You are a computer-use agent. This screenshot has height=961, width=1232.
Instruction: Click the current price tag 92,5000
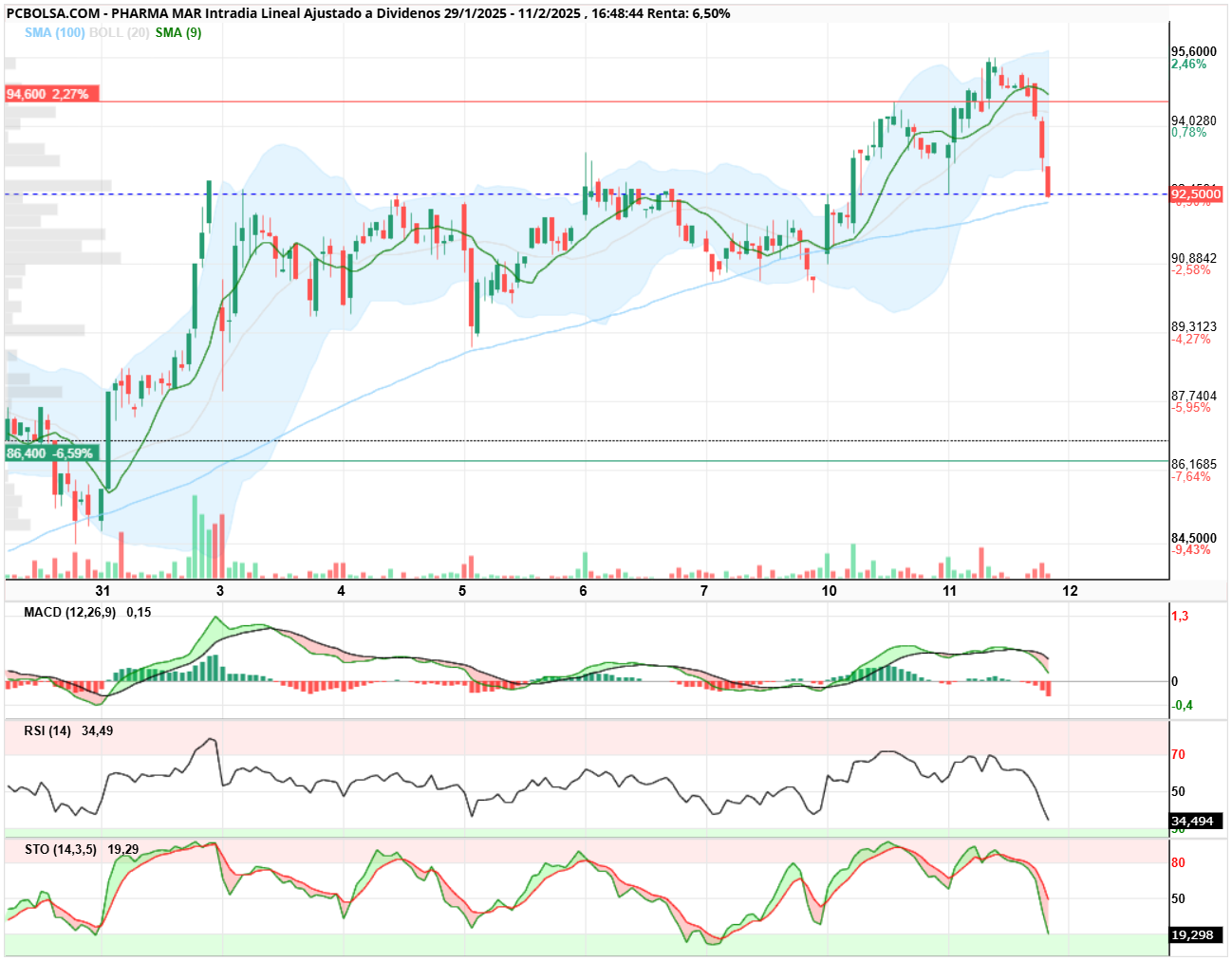click(x=1196, y=194)
